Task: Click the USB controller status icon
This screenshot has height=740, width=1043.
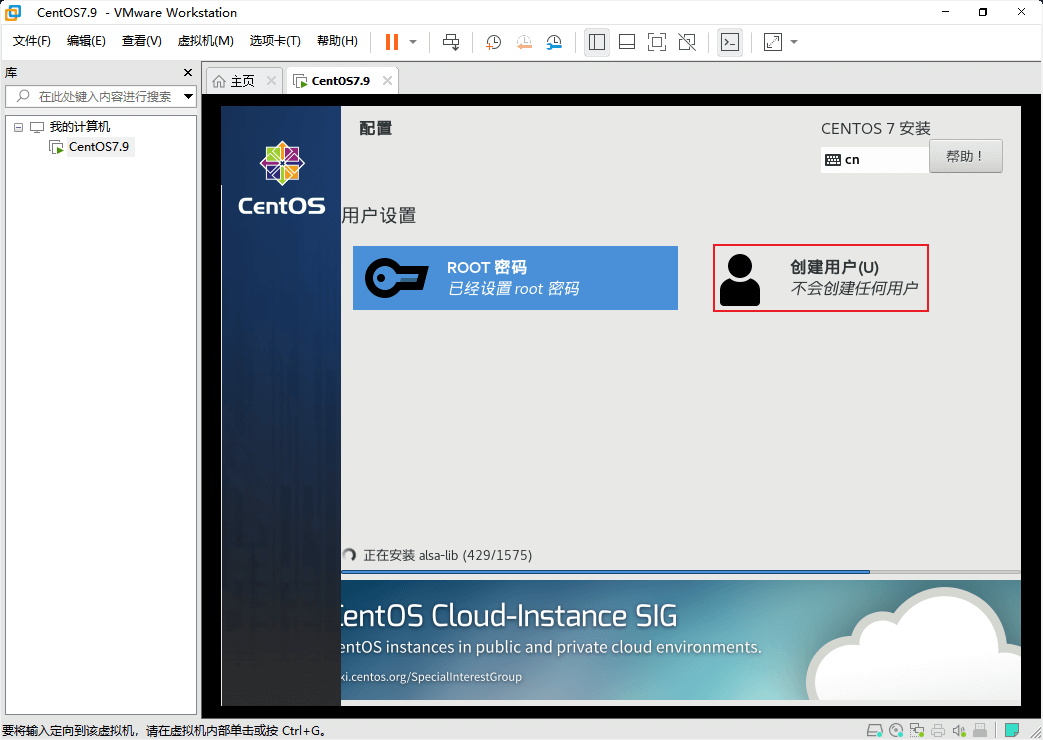Action: tap(980, 731)
